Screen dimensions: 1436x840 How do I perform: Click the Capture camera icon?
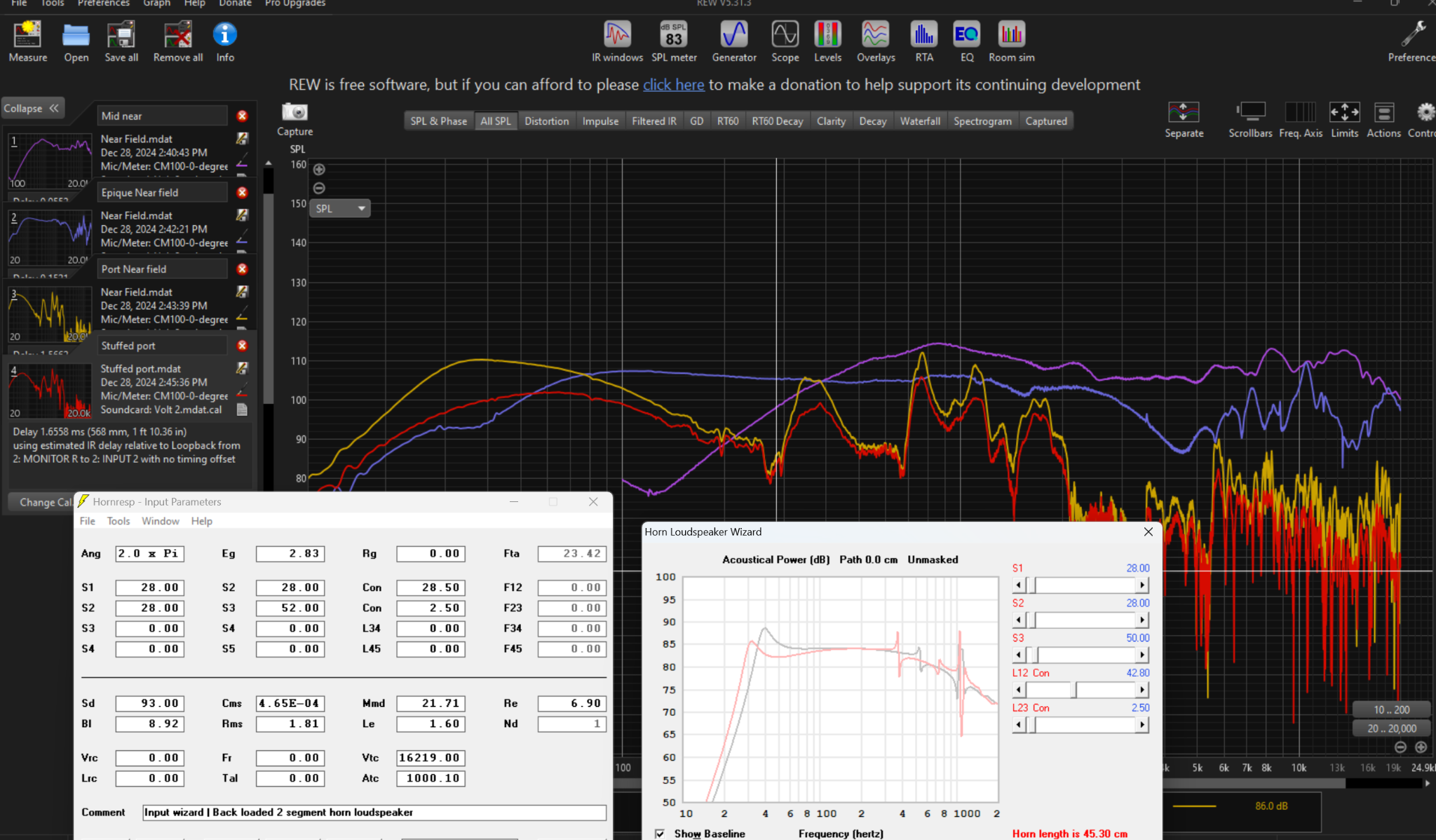pos(294,112)
